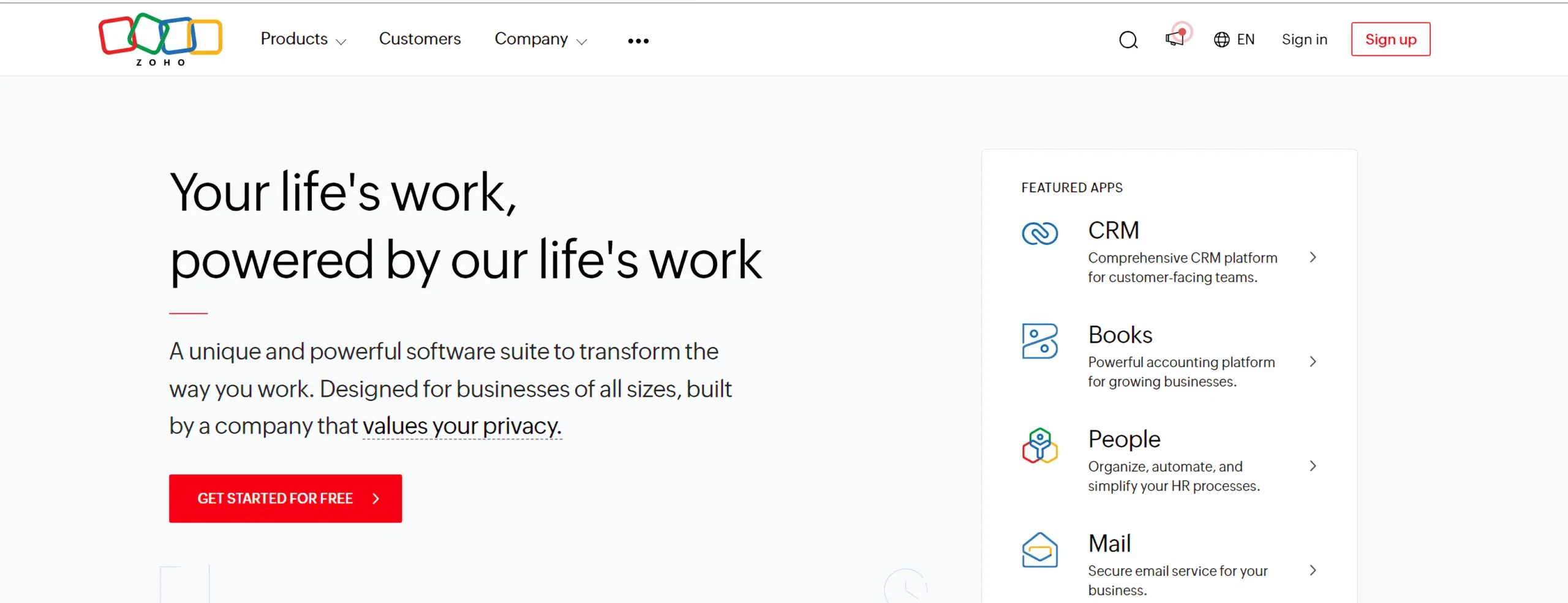Expand the Company dropdown menu
This screenshot has height=603, width=1568.
541,39
